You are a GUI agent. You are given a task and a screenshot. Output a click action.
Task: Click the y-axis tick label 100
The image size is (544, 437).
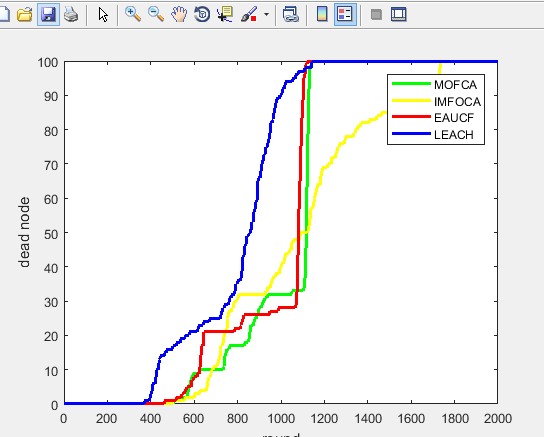[48, 63]
